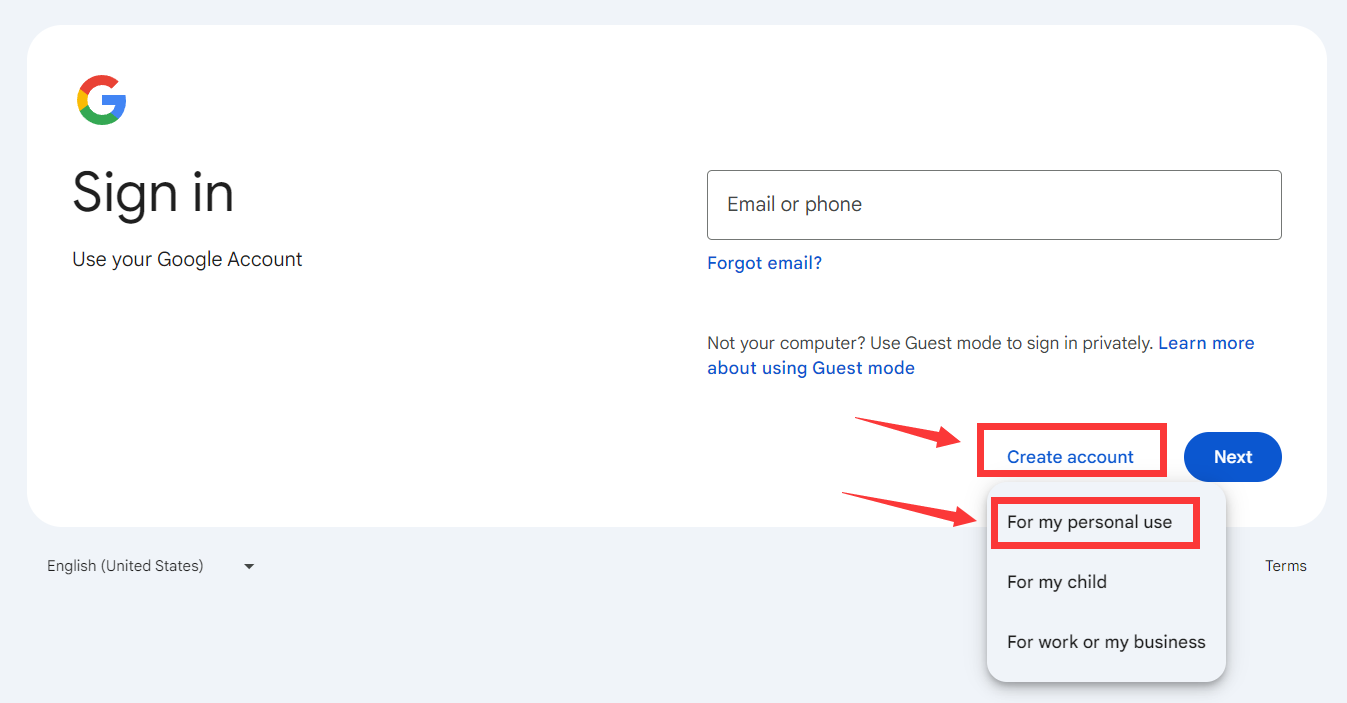
Task: Click the Google logo
Action: coord(101,100)
